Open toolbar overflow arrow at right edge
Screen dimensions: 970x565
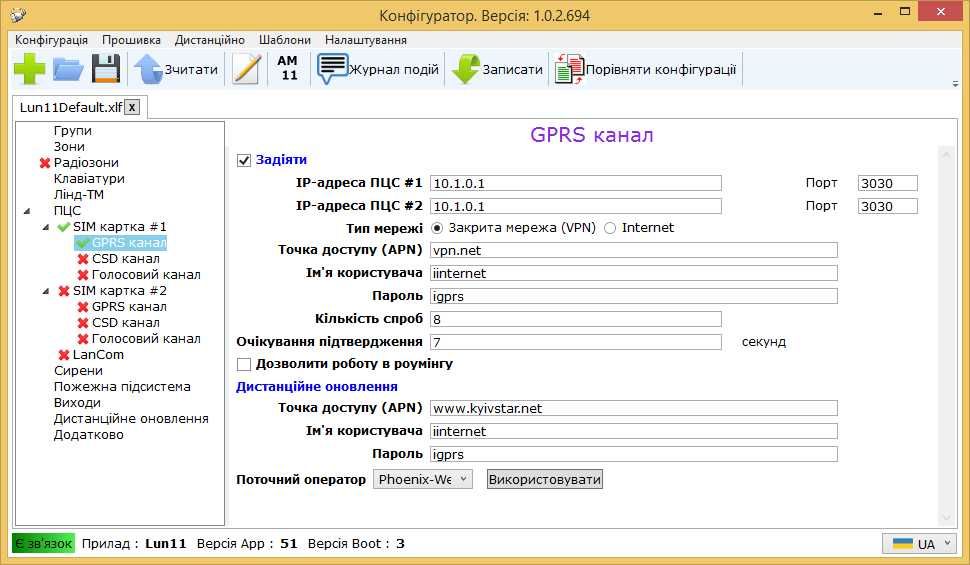coord(955,84)
